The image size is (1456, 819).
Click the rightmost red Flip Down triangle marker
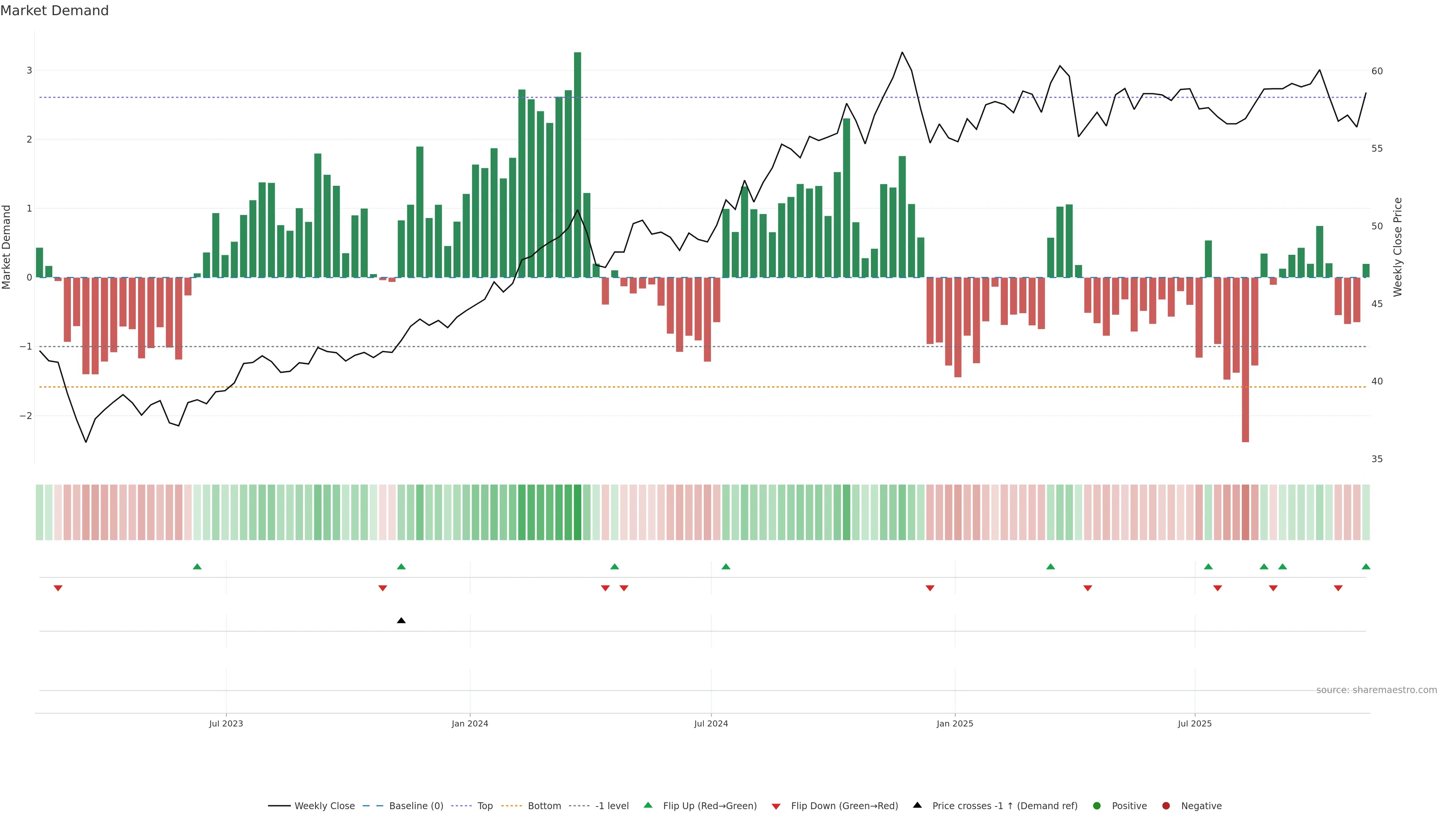click(1338, 588)
